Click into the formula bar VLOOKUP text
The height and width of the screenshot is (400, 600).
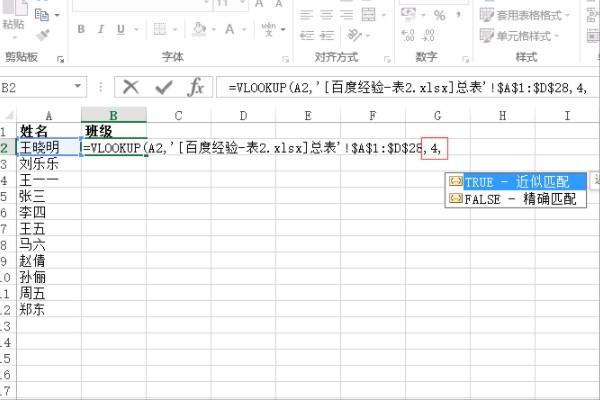tap(408, 88)
